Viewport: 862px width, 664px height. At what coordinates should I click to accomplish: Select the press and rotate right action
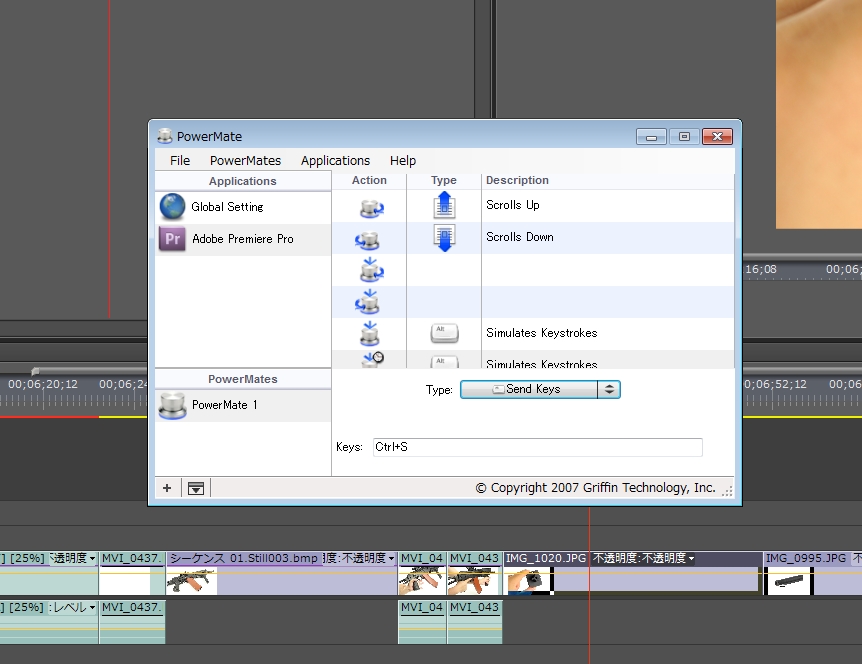click(x=372, y=270)
